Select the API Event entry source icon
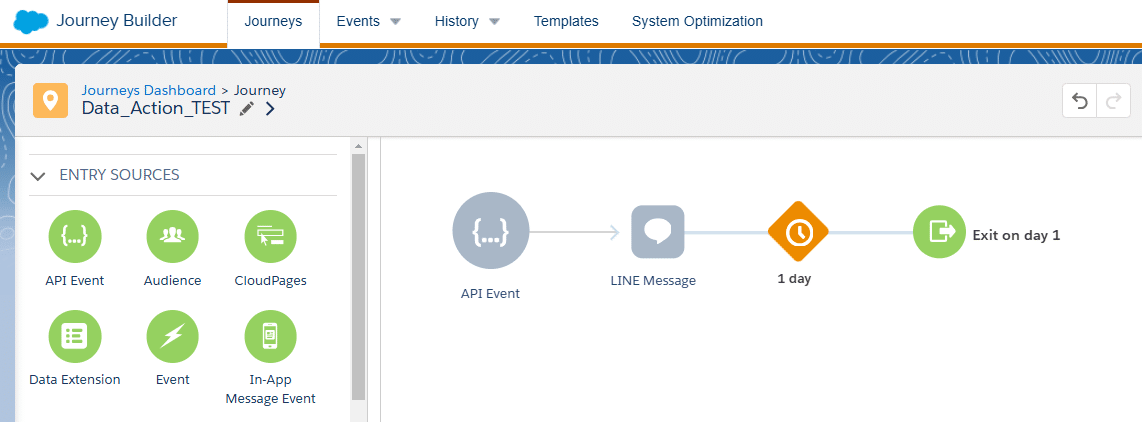 click(75, 236)
